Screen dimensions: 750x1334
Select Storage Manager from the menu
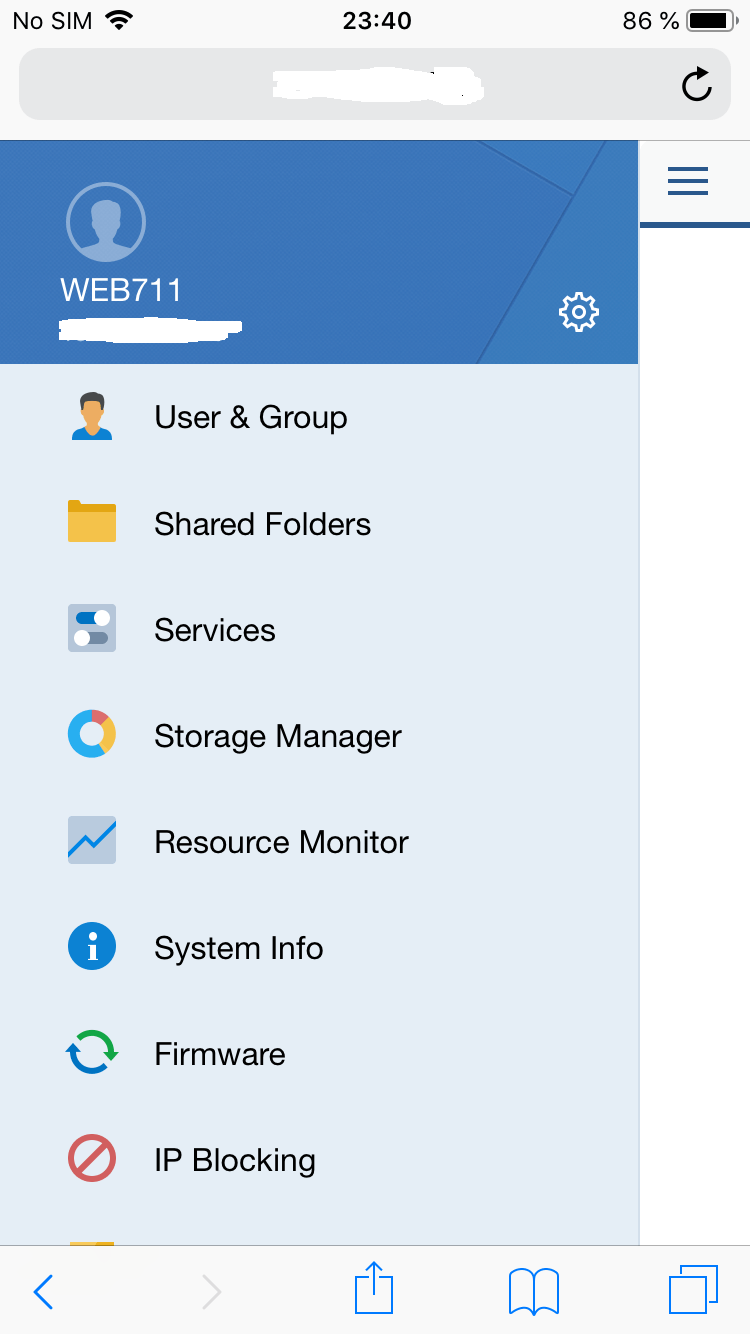point(277,736)
